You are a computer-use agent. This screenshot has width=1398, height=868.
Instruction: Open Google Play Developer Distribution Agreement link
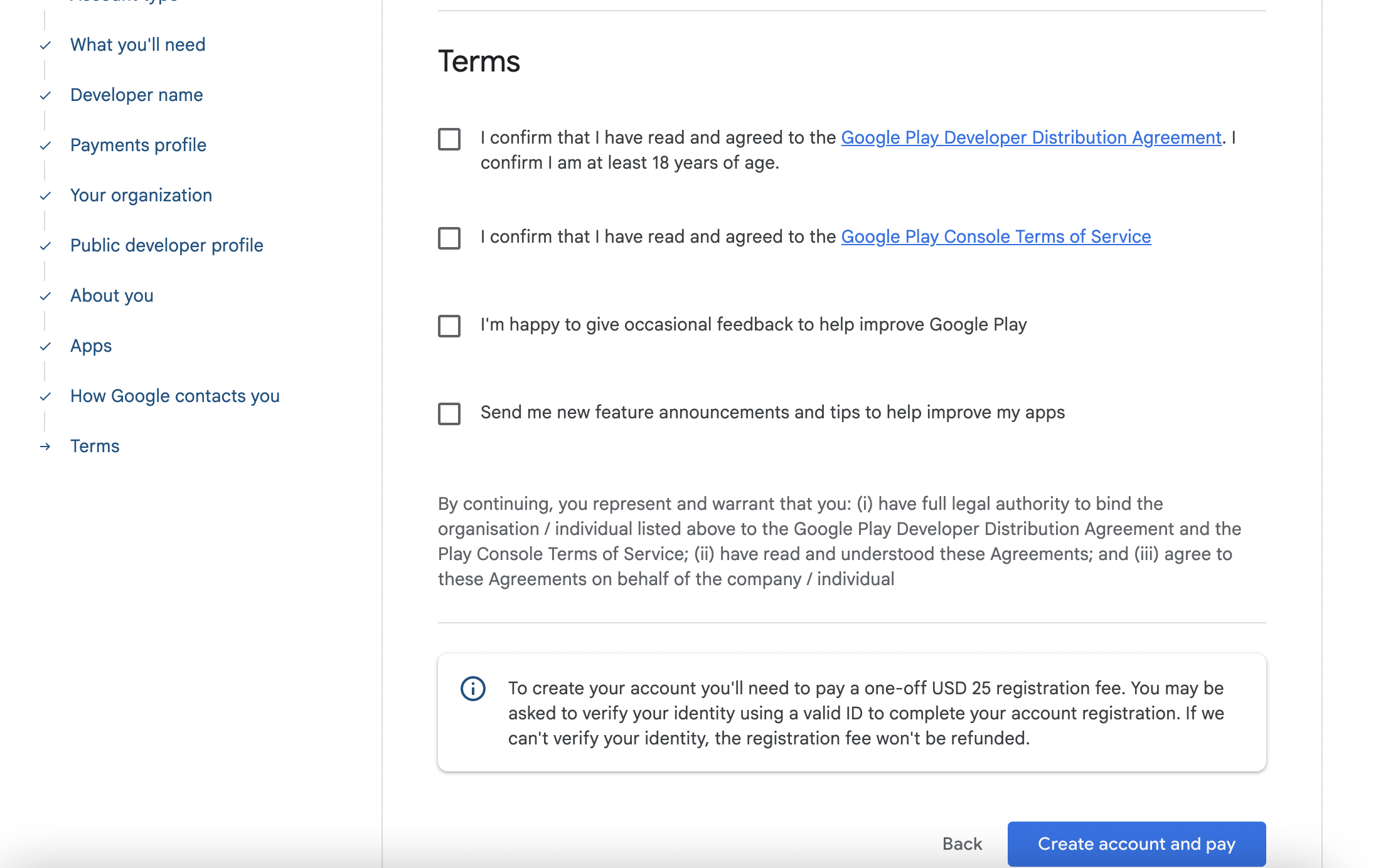pyautogui.click(x=1031, y=137)
